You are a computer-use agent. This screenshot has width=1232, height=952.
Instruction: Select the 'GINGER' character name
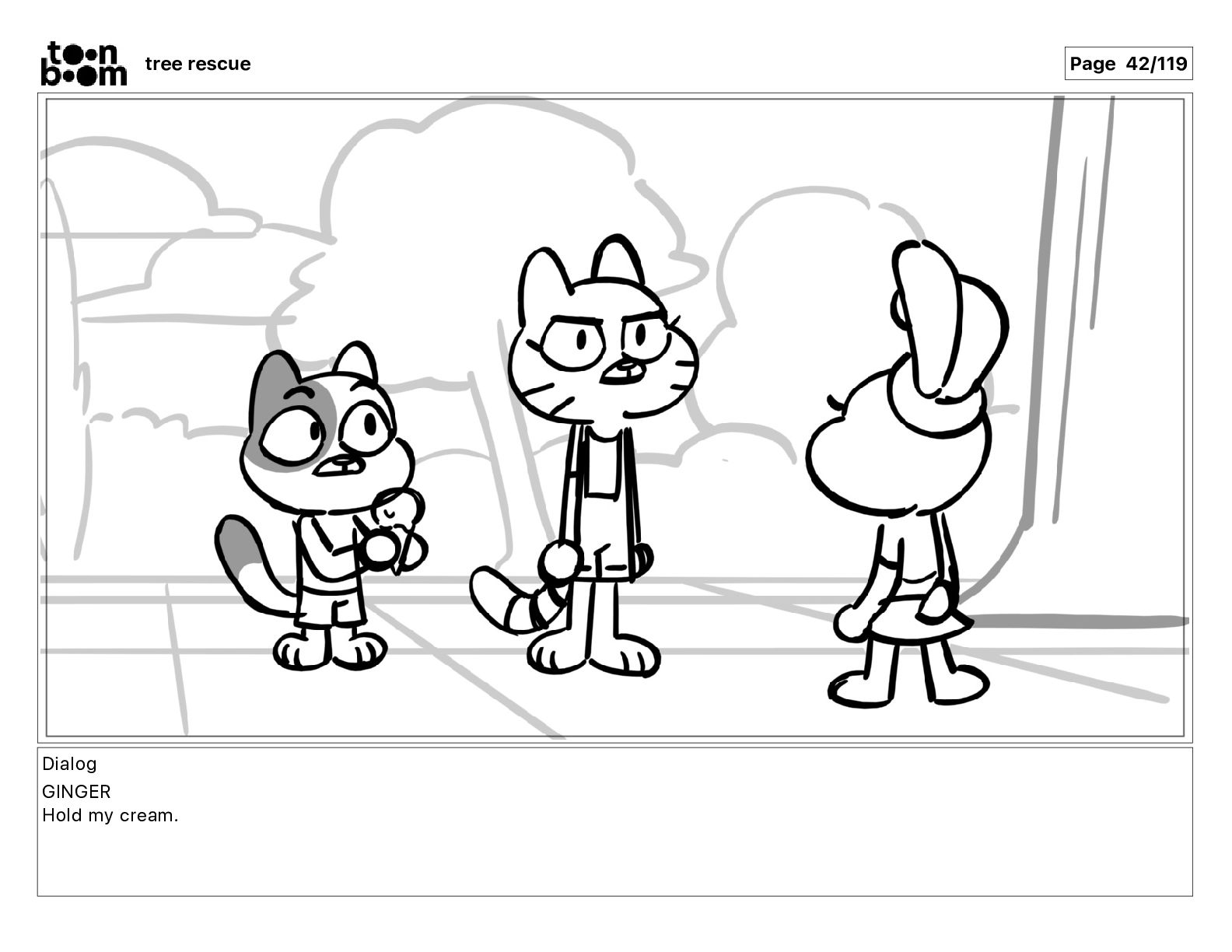76,792
